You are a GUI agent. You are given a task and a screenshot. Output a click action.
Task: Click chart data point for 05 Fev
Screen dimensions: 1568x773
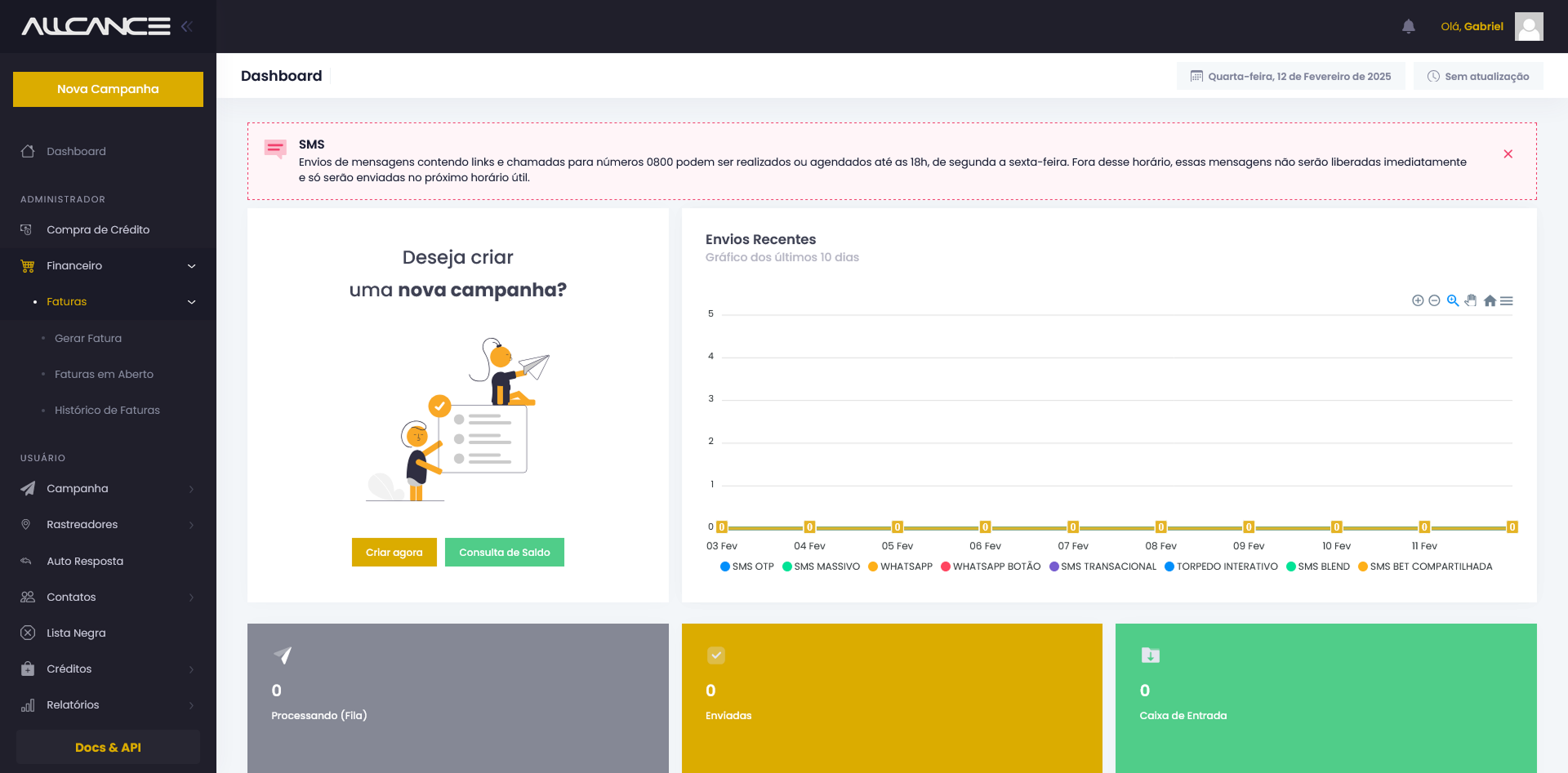[x=898, y=527]
